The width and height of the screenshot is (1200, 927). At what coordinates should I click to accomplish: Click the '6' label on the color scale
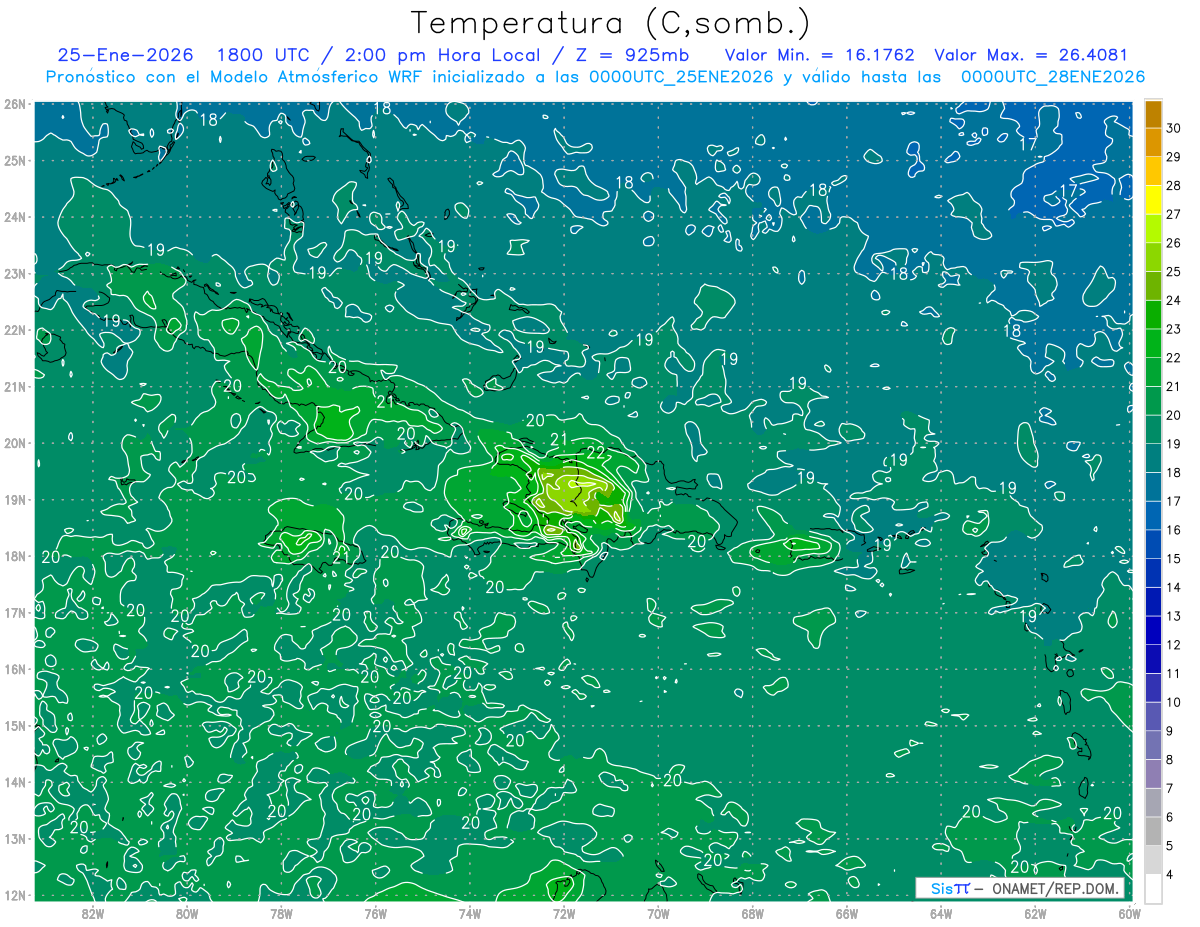(x=1170, y=816)
